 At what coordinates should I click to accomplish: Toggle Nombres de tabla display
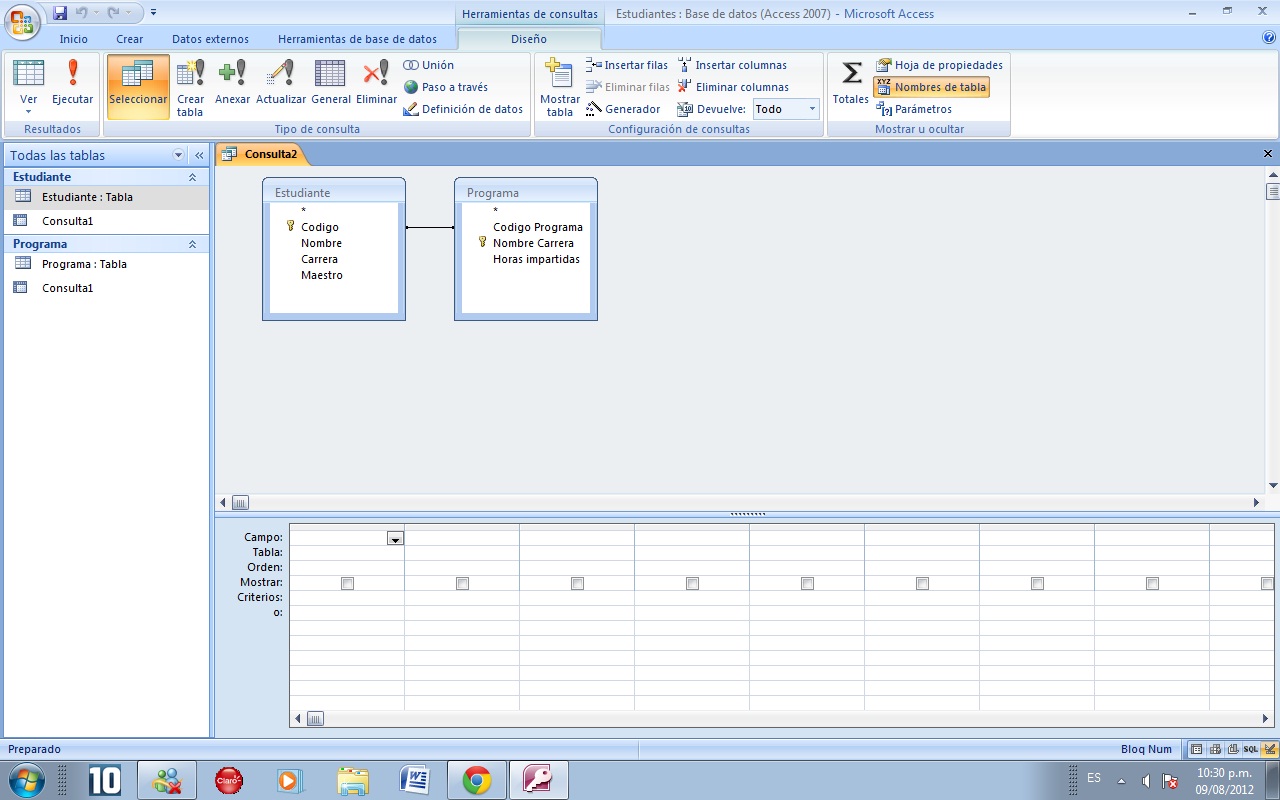pyautogui.click(x=931, y=87)
